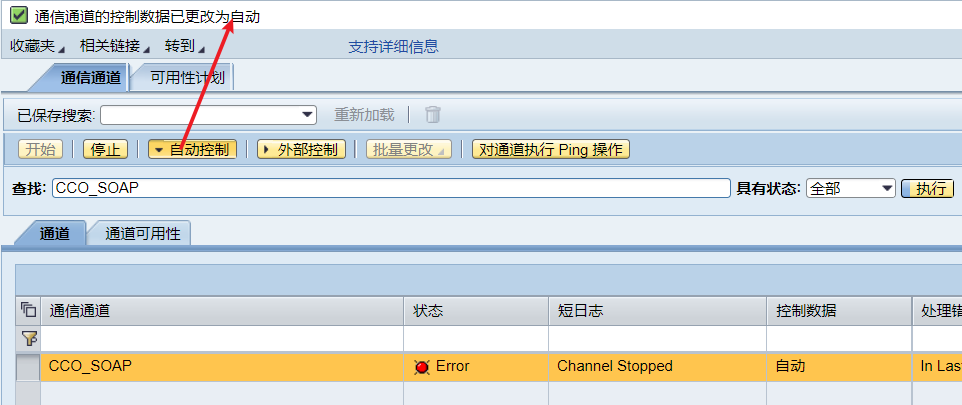Screen dimensions: 962x405
Task: Click the green success checkmark icon
Action: pos(19,15)
